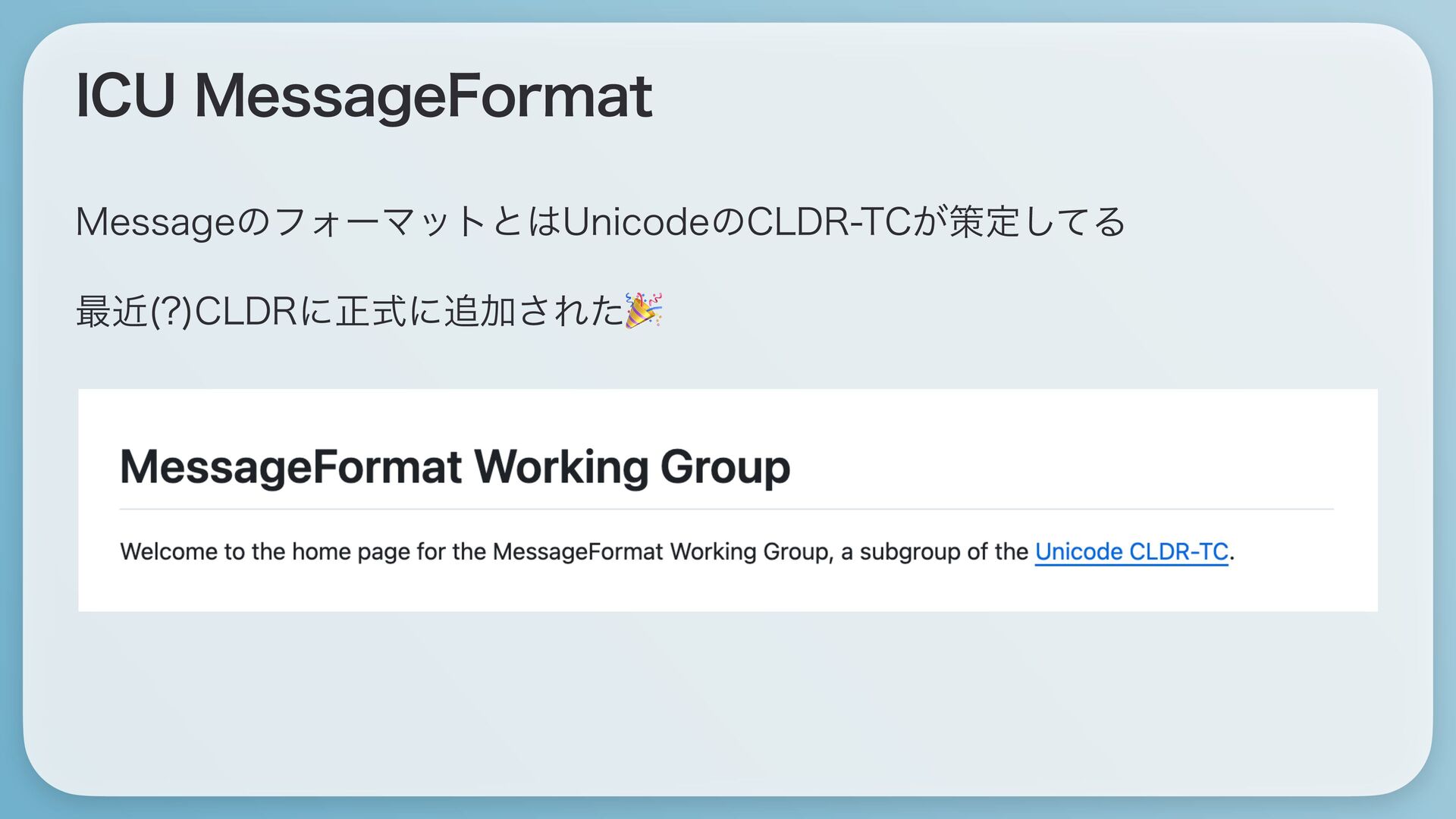The height and width of the screenshot is (819, 1456).
Task: Click the horizontal divider under Working Group heading
Action: tap(726, 510)
